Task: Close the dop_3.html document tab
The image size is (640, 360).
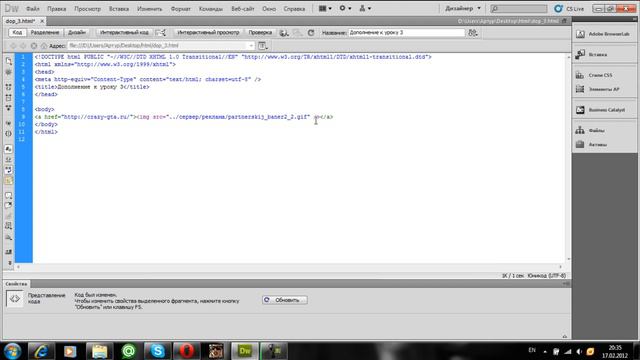Action: tap(42, 21)
